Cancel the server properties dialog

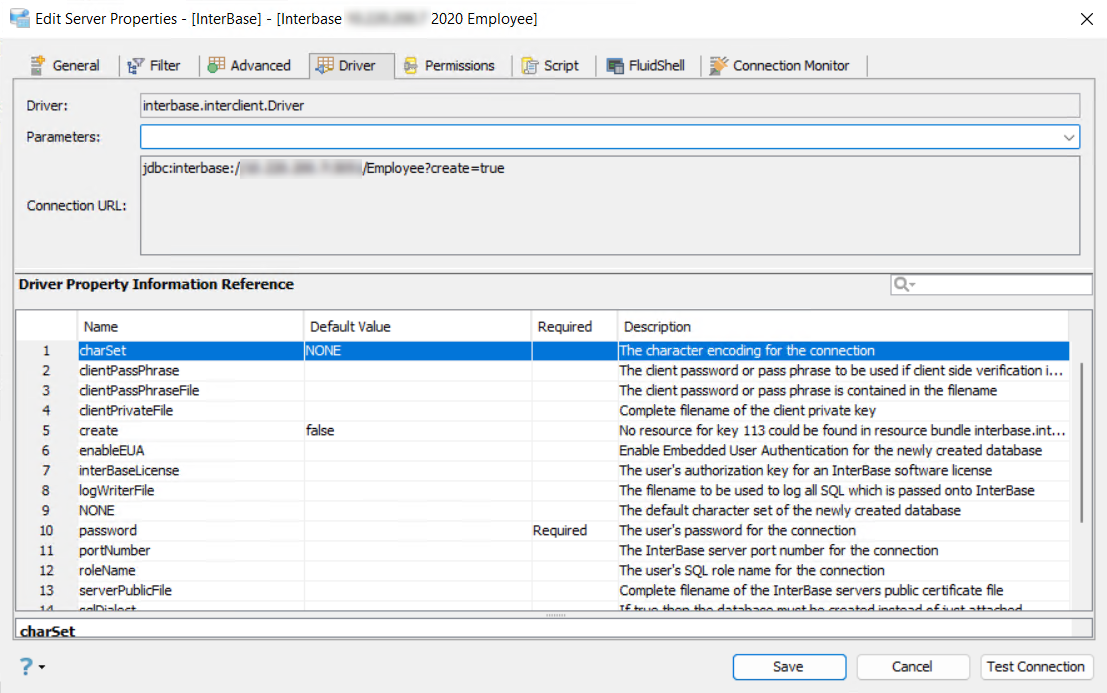[912, 667]
